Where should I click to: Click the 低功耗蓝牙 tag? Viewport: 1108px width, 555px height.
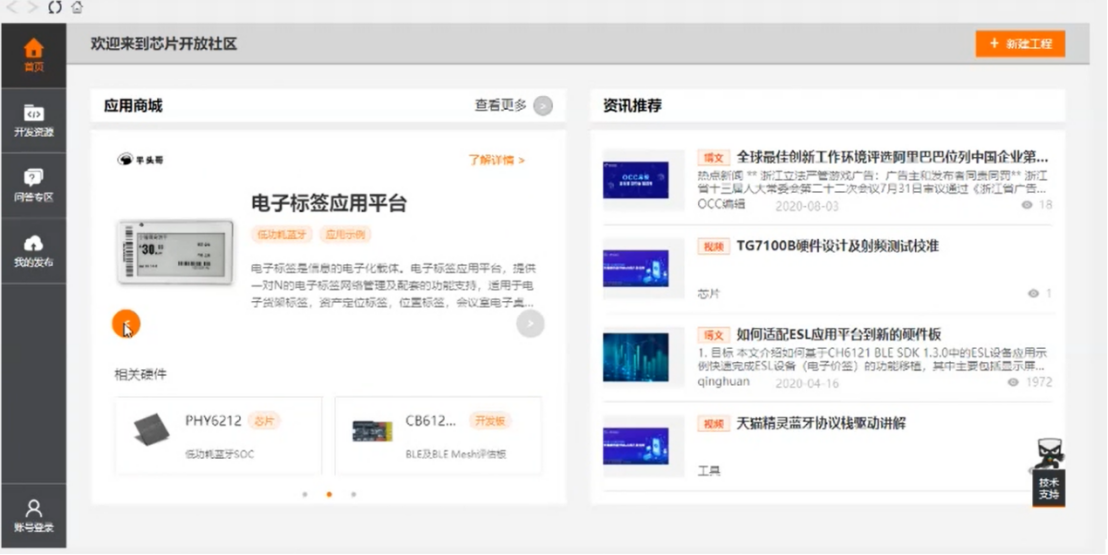click(281, 235)
